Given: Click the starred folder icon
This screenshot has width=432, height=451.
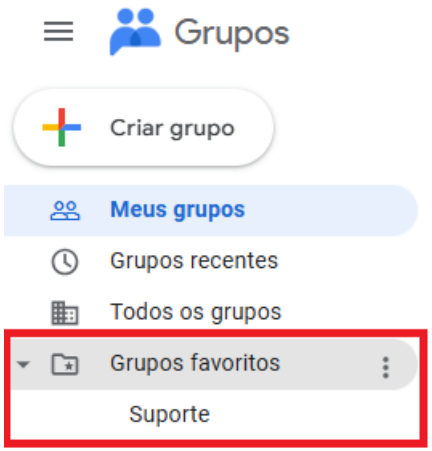Looking at the screenshot, I should tap(65, 364).
